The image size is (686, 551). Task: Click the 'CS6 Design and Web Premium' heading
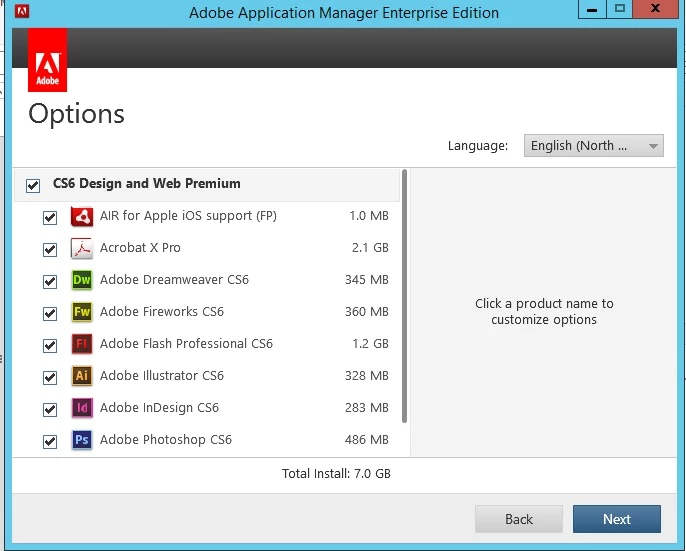point(147,183)
